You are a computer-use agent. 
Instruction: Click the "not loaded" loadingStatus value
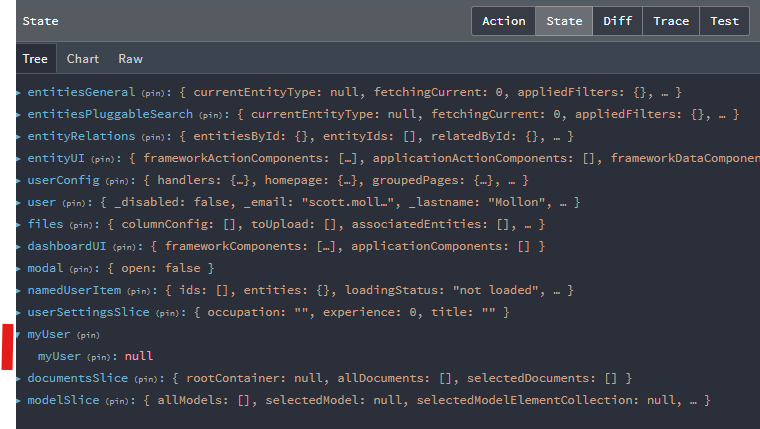pos(495,290)
